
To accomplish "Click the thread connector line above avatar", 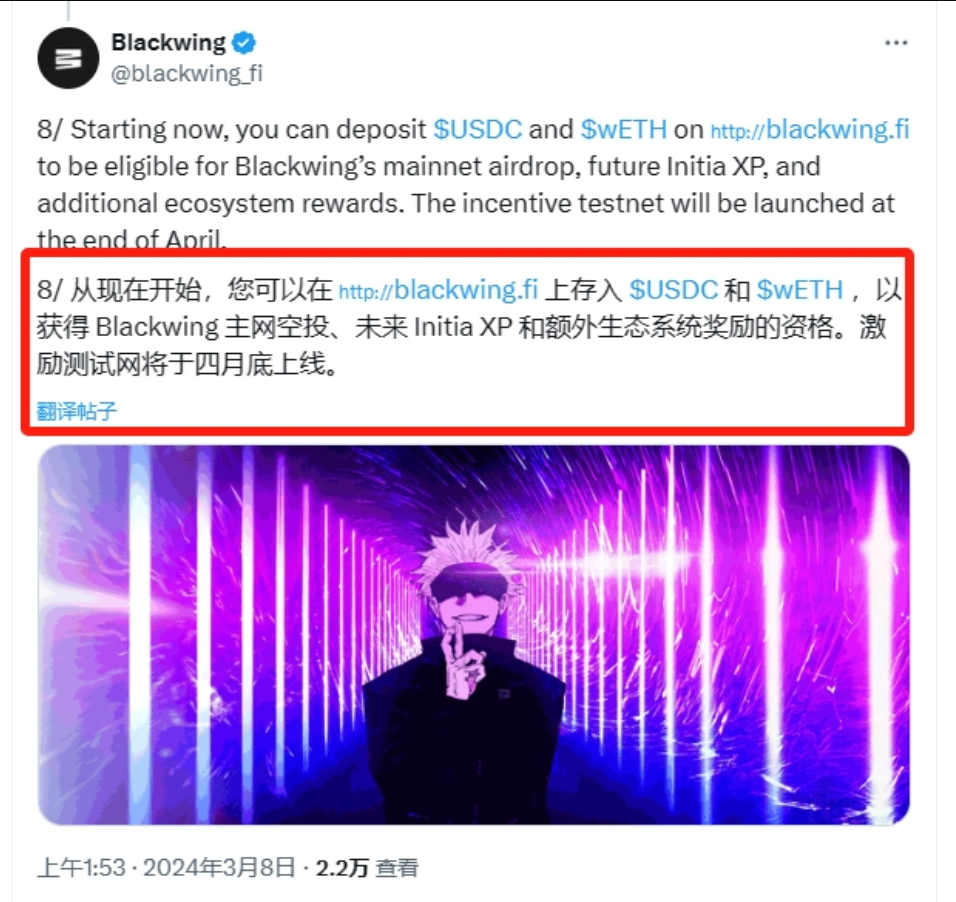I will pos(68,10).
